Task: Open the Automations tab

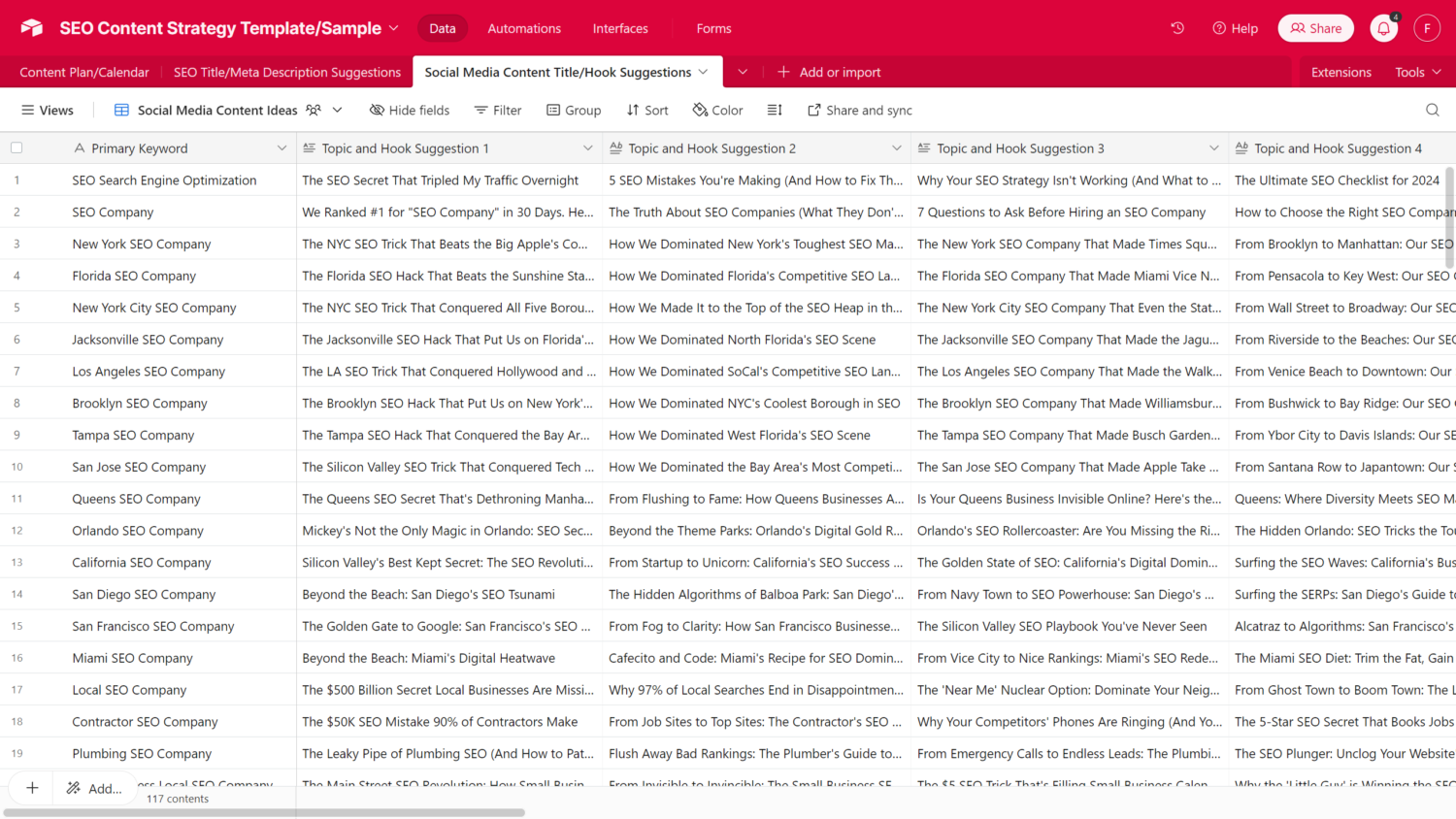Action: click(x=524, y=28)
